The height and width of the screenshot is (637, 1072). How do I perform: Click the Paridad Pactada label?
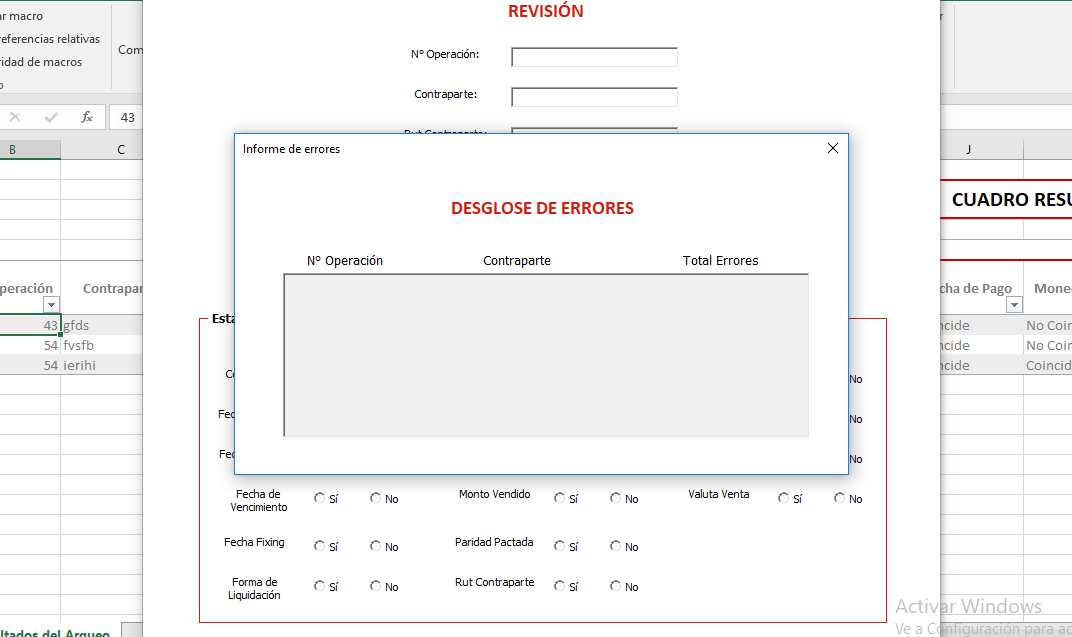(x=494, y=542)
